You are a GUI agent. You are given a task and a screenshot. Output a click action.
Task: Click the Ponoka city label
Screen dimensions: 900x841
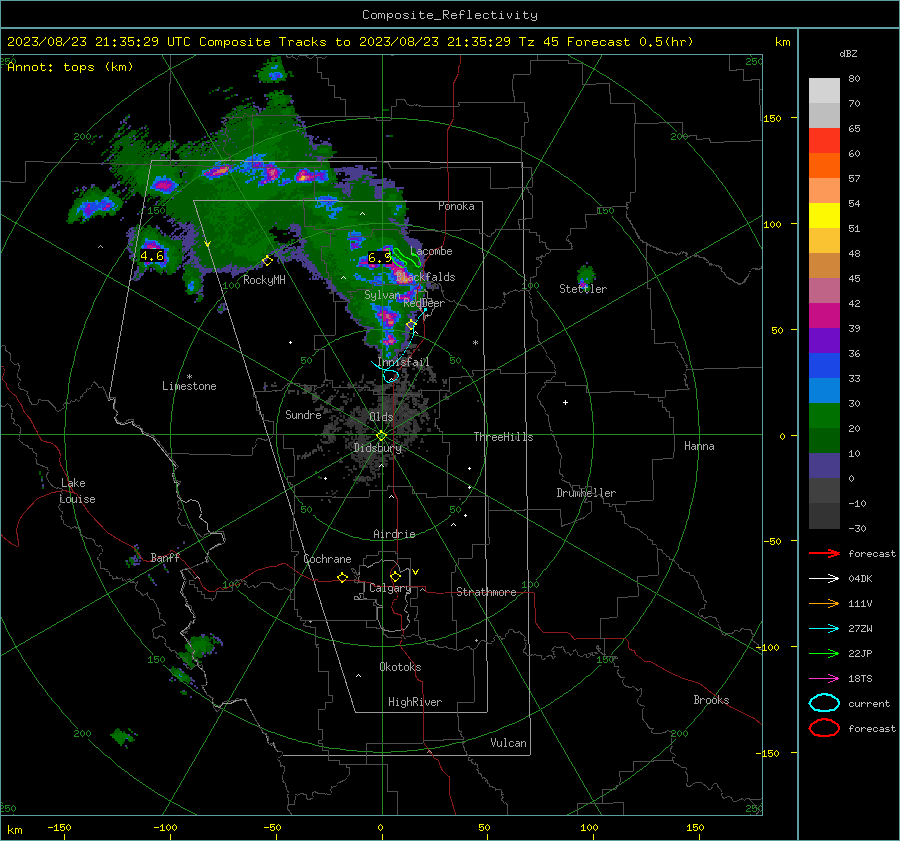click(x=456, y=206)
